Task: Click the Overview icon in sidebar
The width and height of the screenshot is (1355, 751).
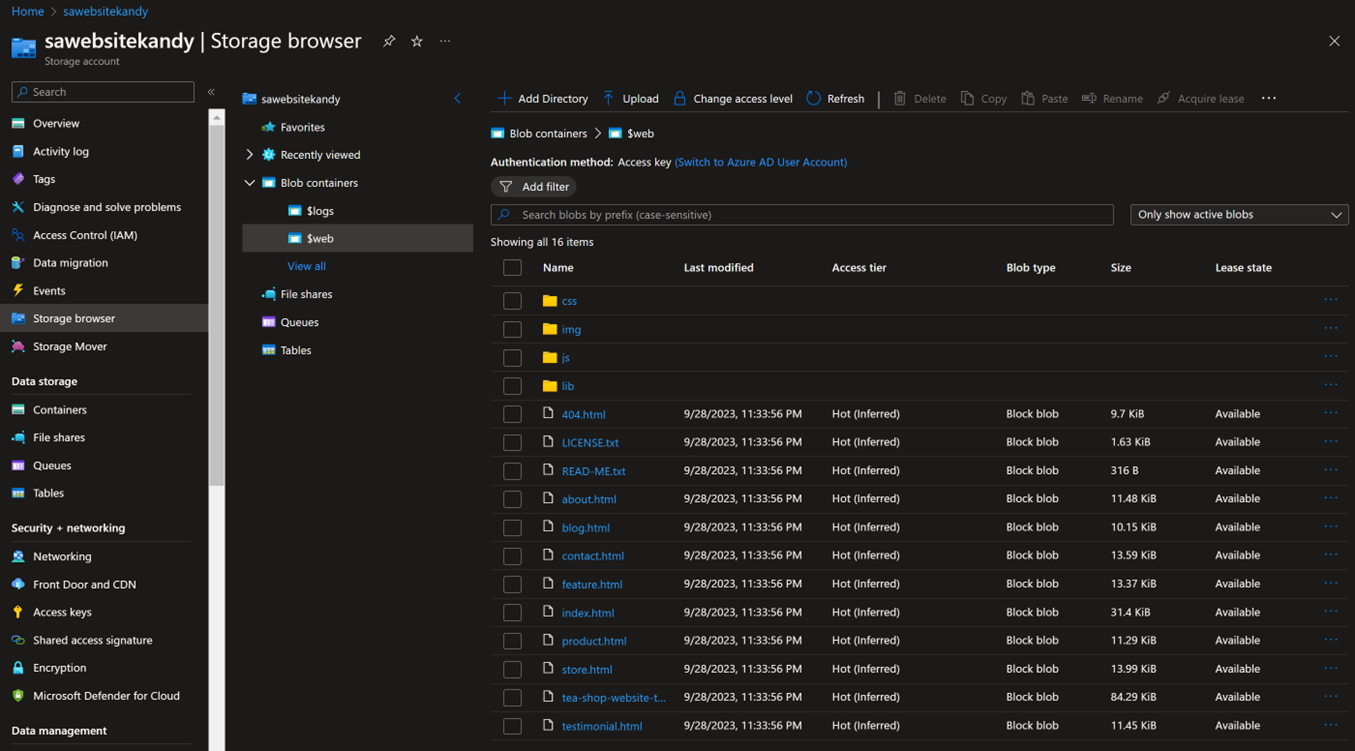Action: click(18, 123)
